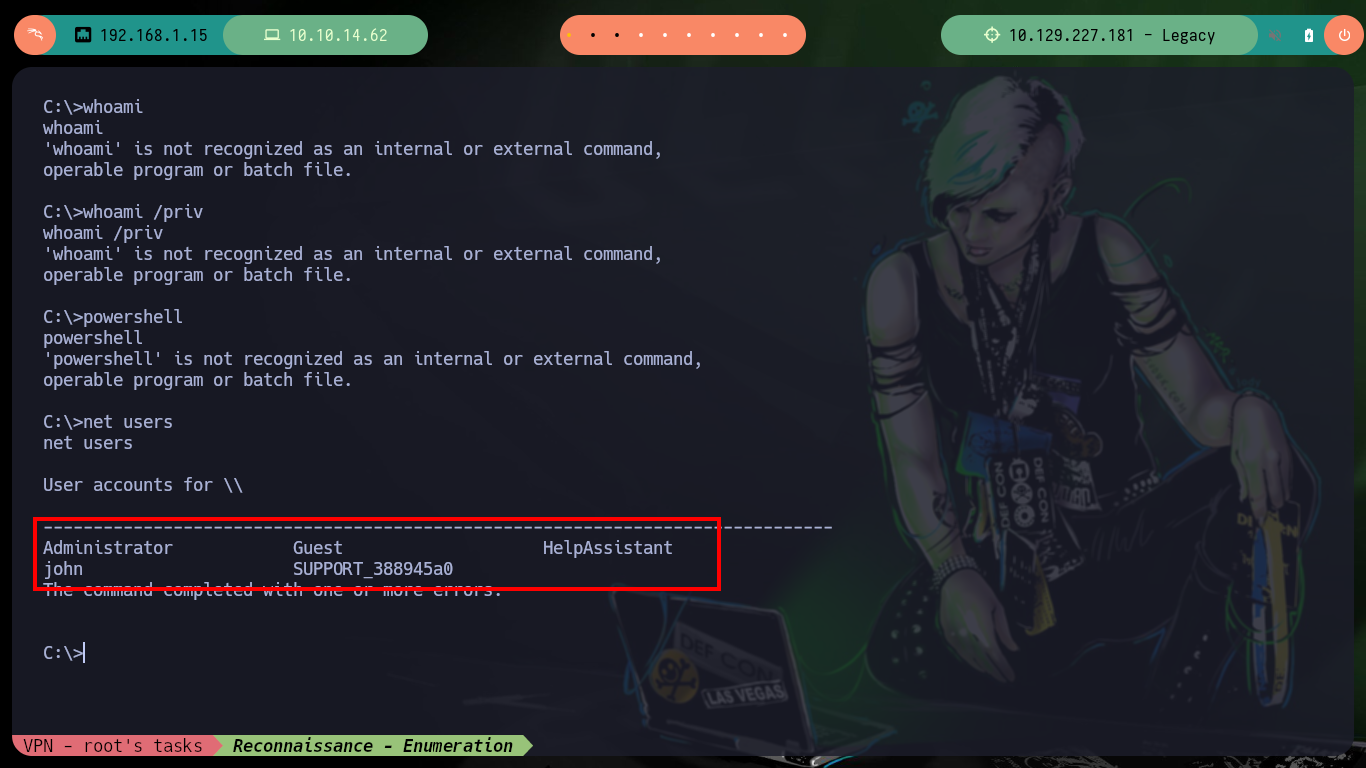Click the crosshair target icon beside 10.129.227.181
Viewport: 1366px width, 768px height.
point(992,35)
